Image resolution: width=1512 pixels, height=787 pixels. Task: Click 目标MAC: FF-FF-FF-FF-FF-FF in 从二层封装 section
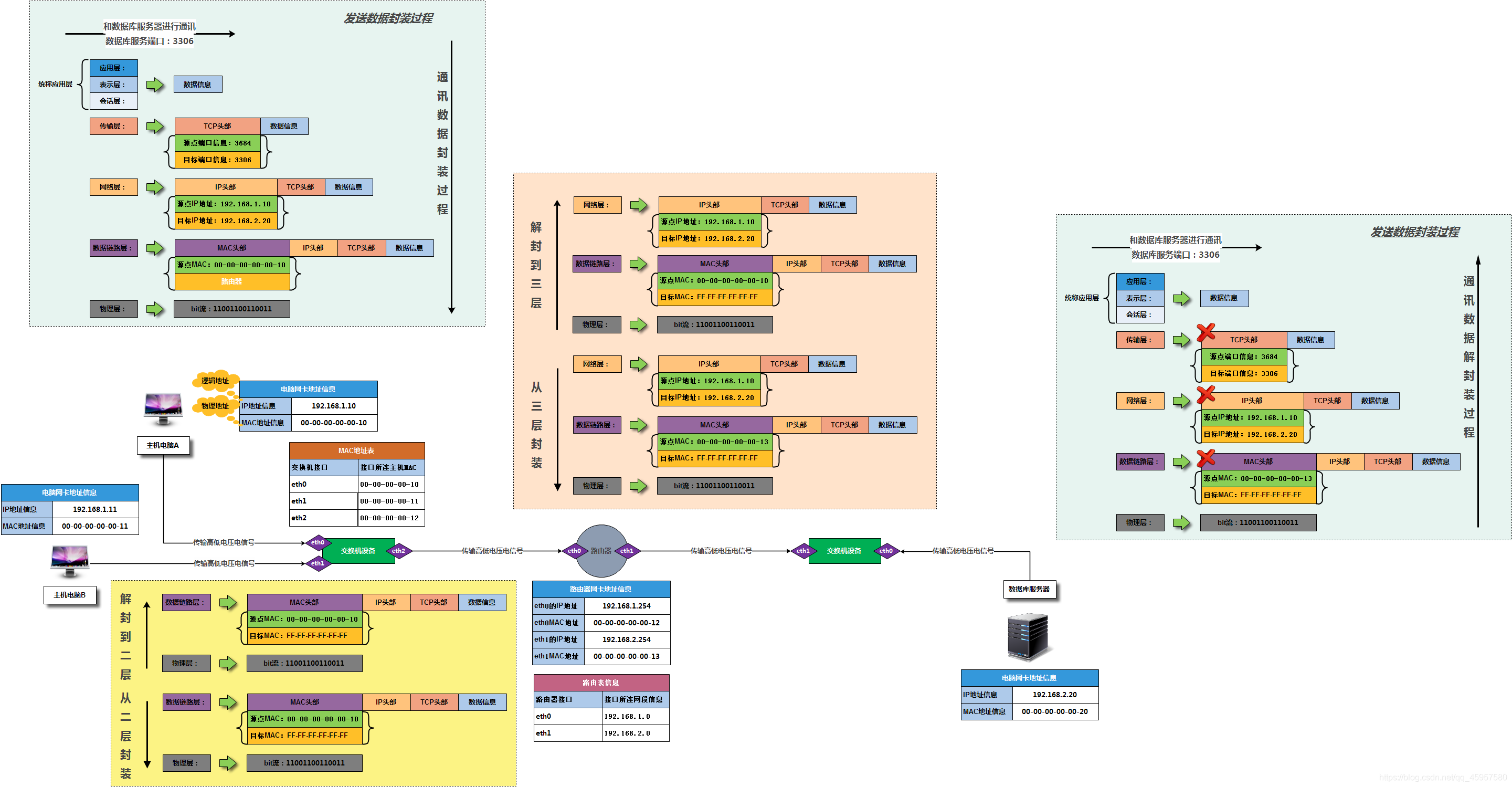(x=304, y=736)
